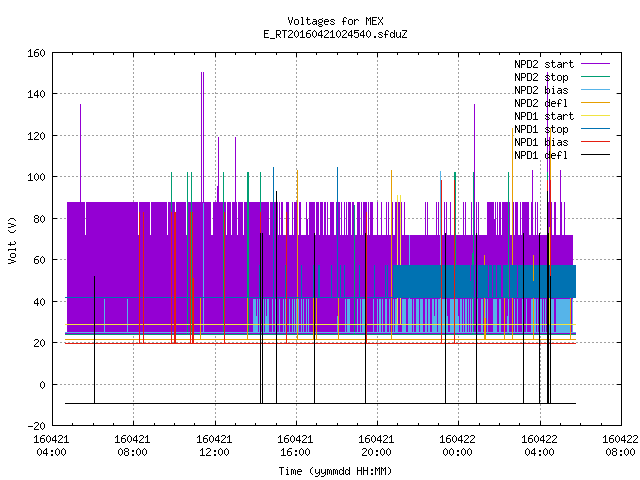This screenshot has height=480, width=640.
Task: Click the 160 tick on the voltage axis
Action: pyautogui.click(x=36, y=53)
